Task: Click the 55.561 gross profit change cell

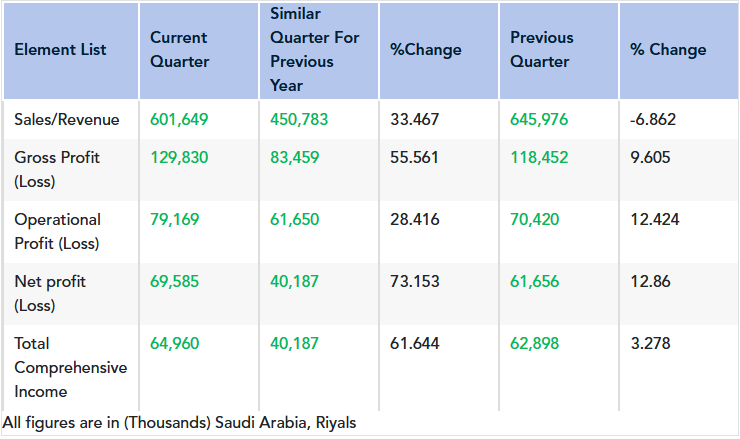Action: pos(414,158)
